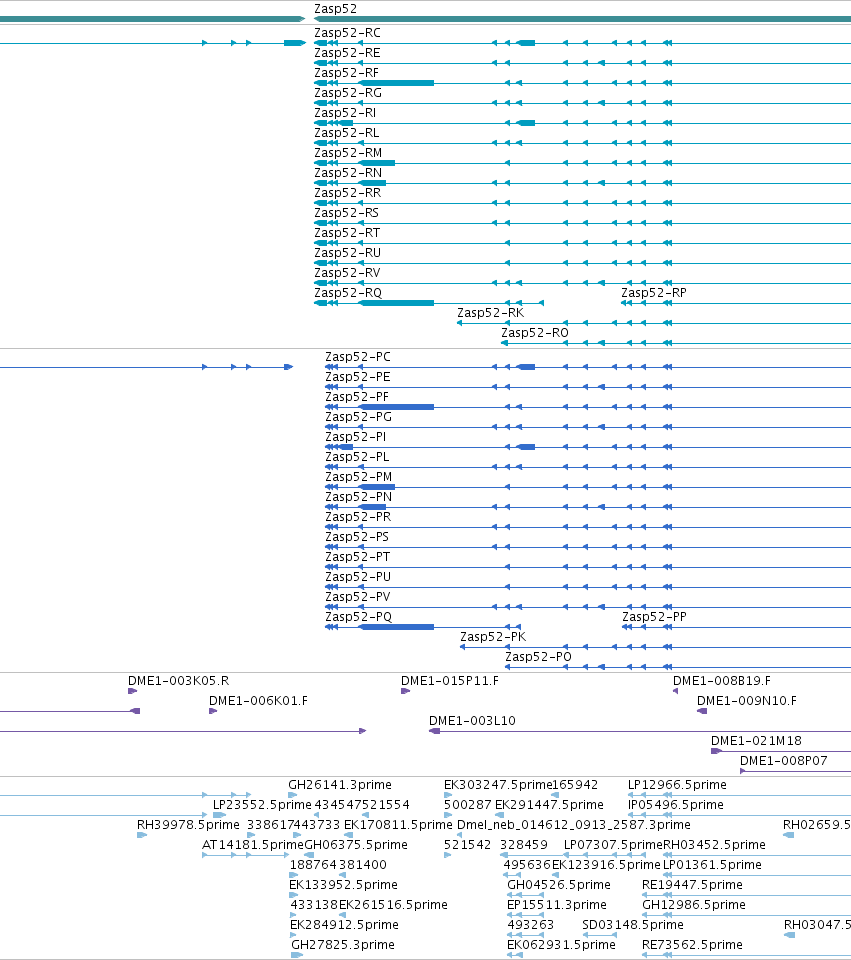851x960 pixels.
Task: Select the DME1-008B19.F clone label
Action: click(722, 681)
